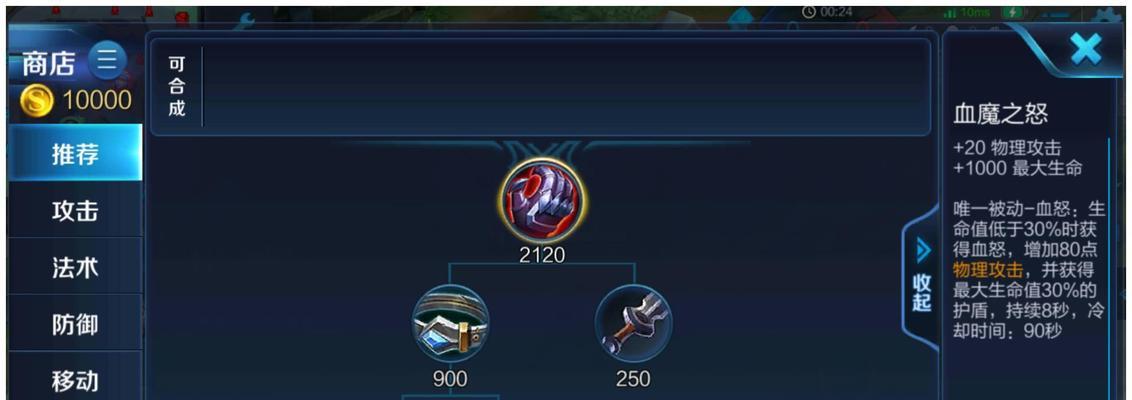Image resolution: width=1132 pixels, height=400 pixels.
Task: Select the belt component item costing 900
Action: (450, 323)
